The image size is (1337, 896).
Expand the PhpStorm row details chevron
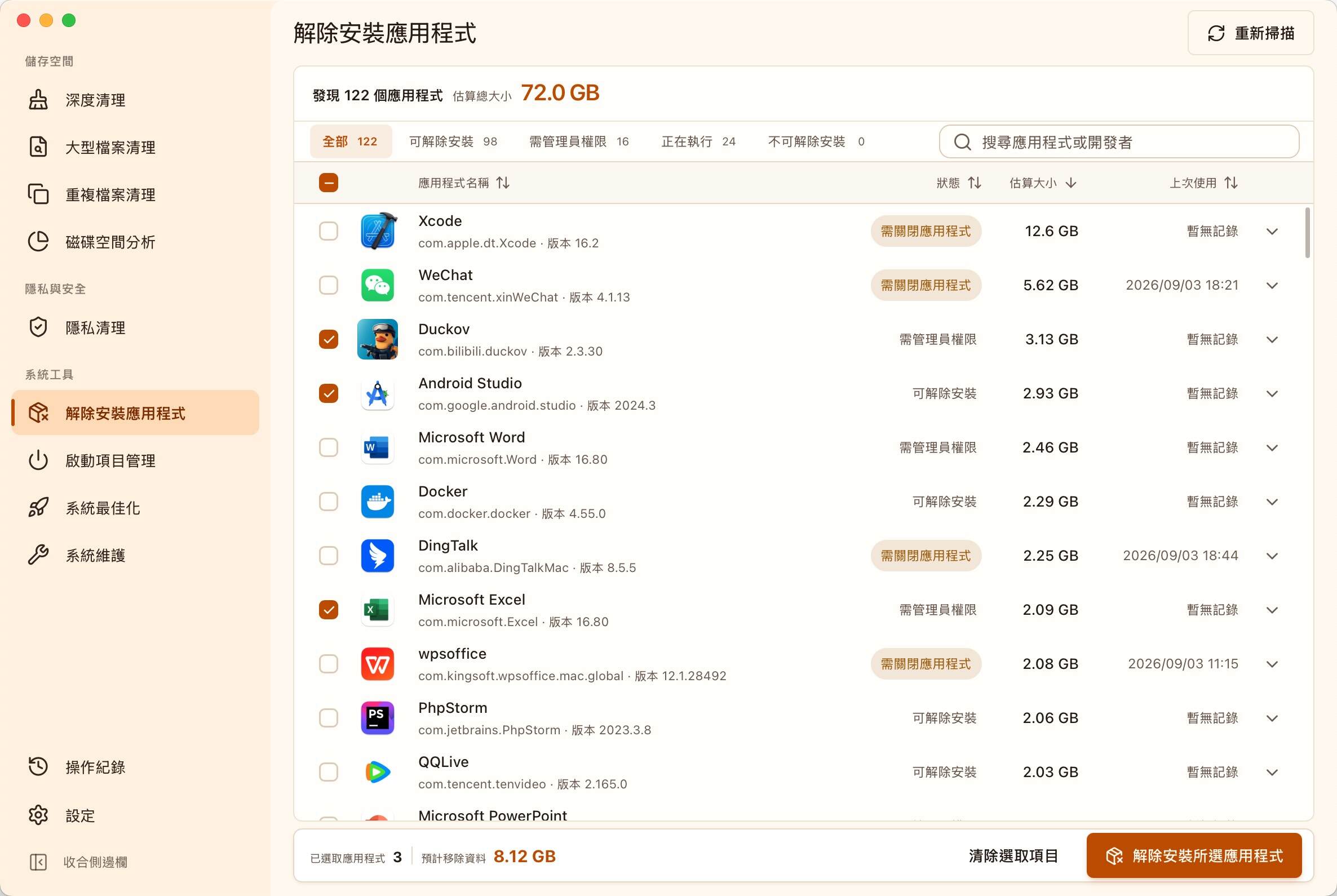point(1272,718)
